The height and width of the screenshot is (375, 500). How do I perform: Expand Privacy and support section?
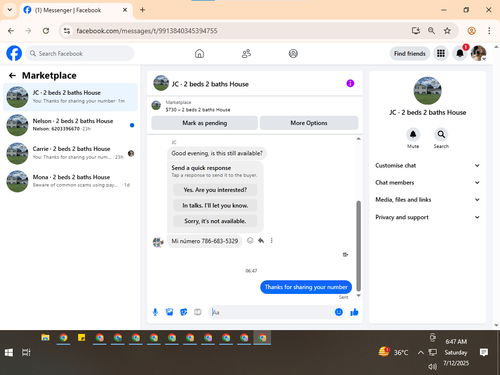[x=428, y=217]
